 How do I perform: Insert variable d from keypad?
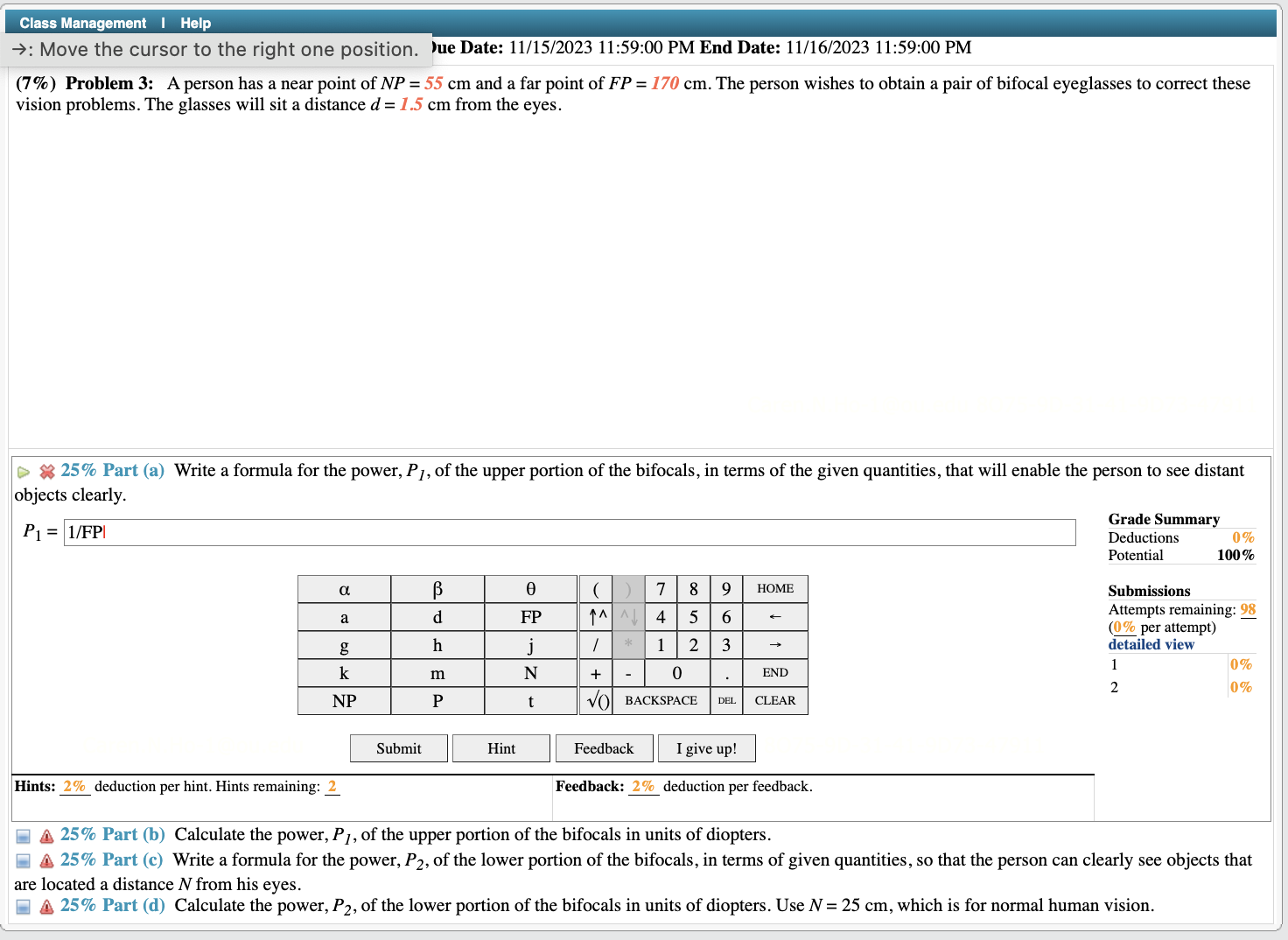click(437, 617)
